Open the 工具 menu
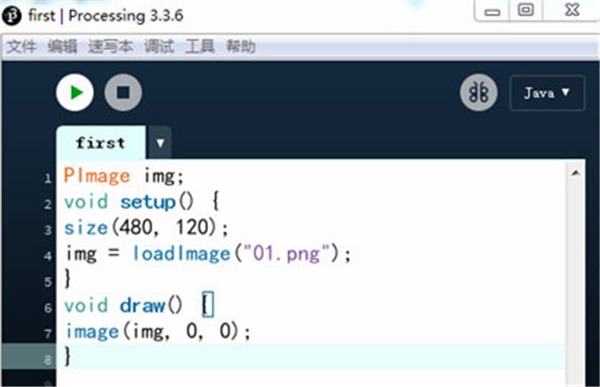Image resolution: width=600 pixels, height=387 pixels. 200,47
